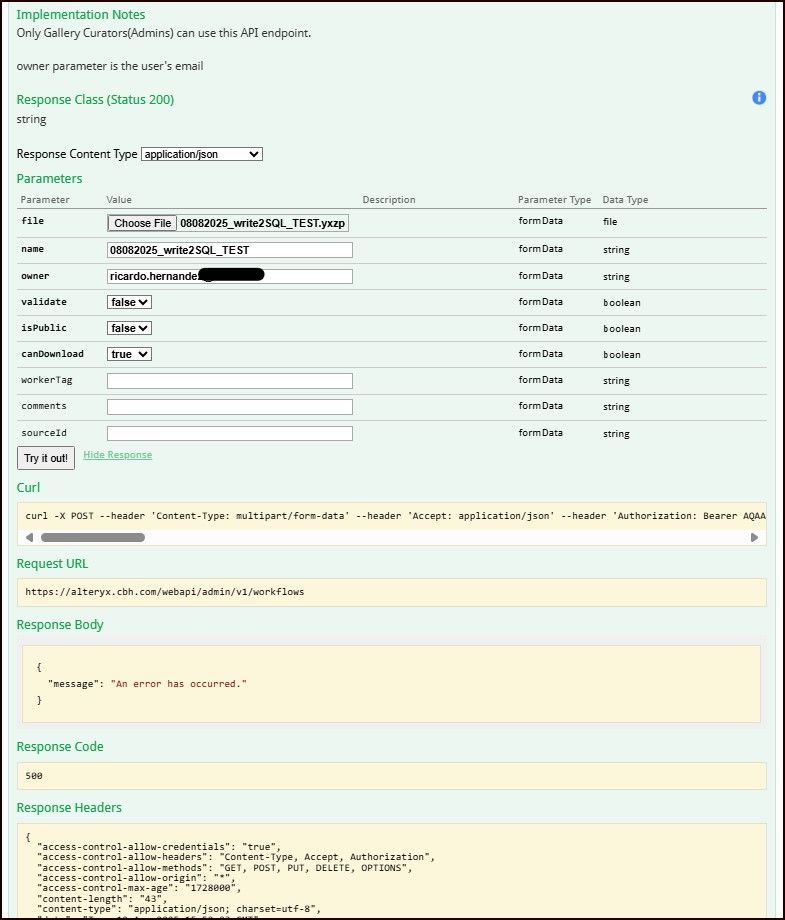Open the Response Content Type dropdown
785x920 pixels.
[x=202, y=154]
